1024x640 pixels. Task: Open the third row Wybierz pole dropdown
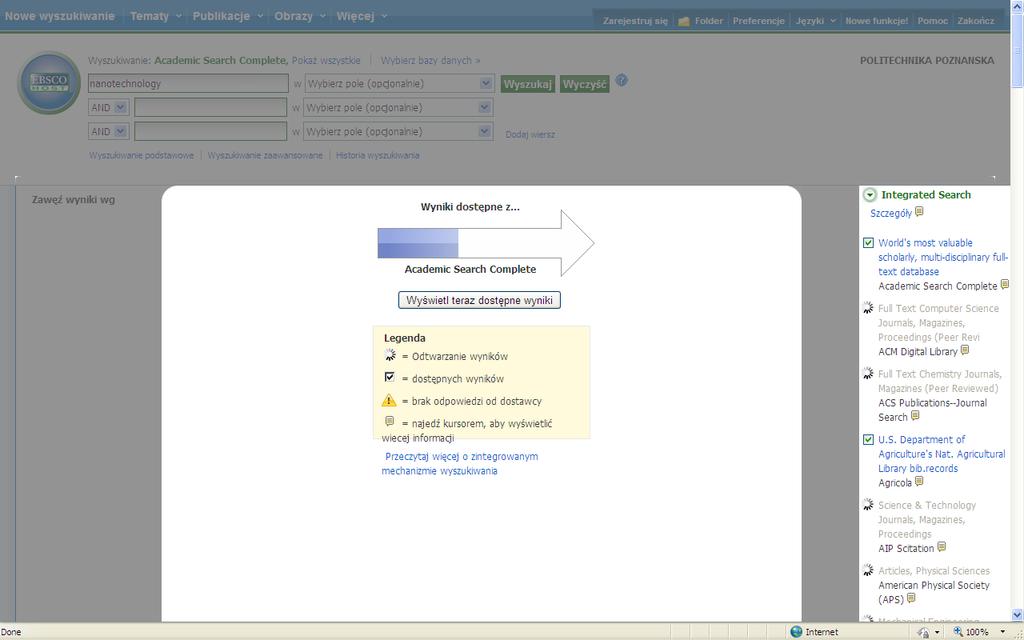485,131
